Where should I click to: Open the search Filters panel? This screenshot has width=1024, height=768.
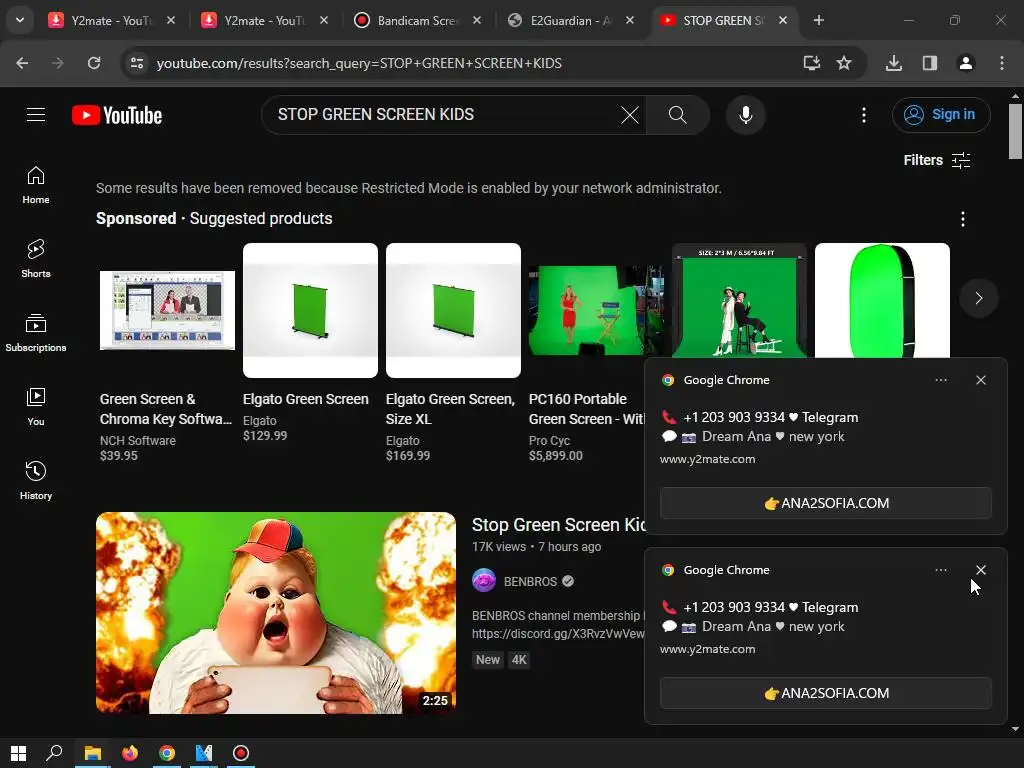pyautogui.click(x=936, y=160)
